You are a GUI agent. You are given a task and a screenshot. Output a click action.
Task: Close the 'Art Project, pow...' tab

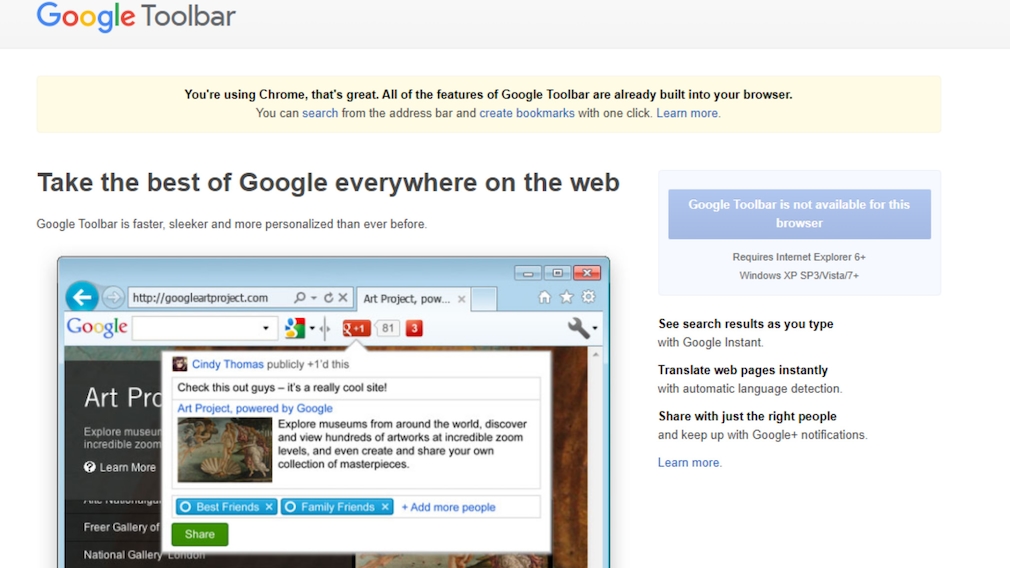point(461,299)
